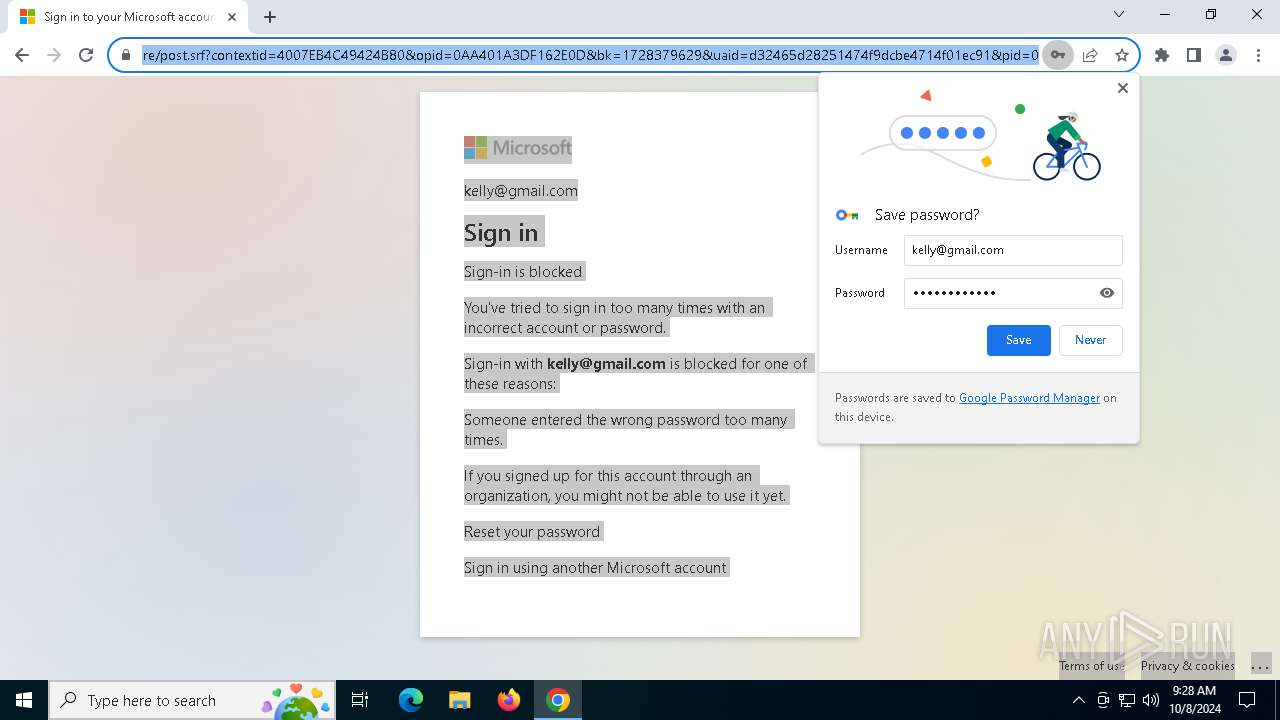1280x720 pixels.
Task: Save the password
Action: [x=1018, y=340]
